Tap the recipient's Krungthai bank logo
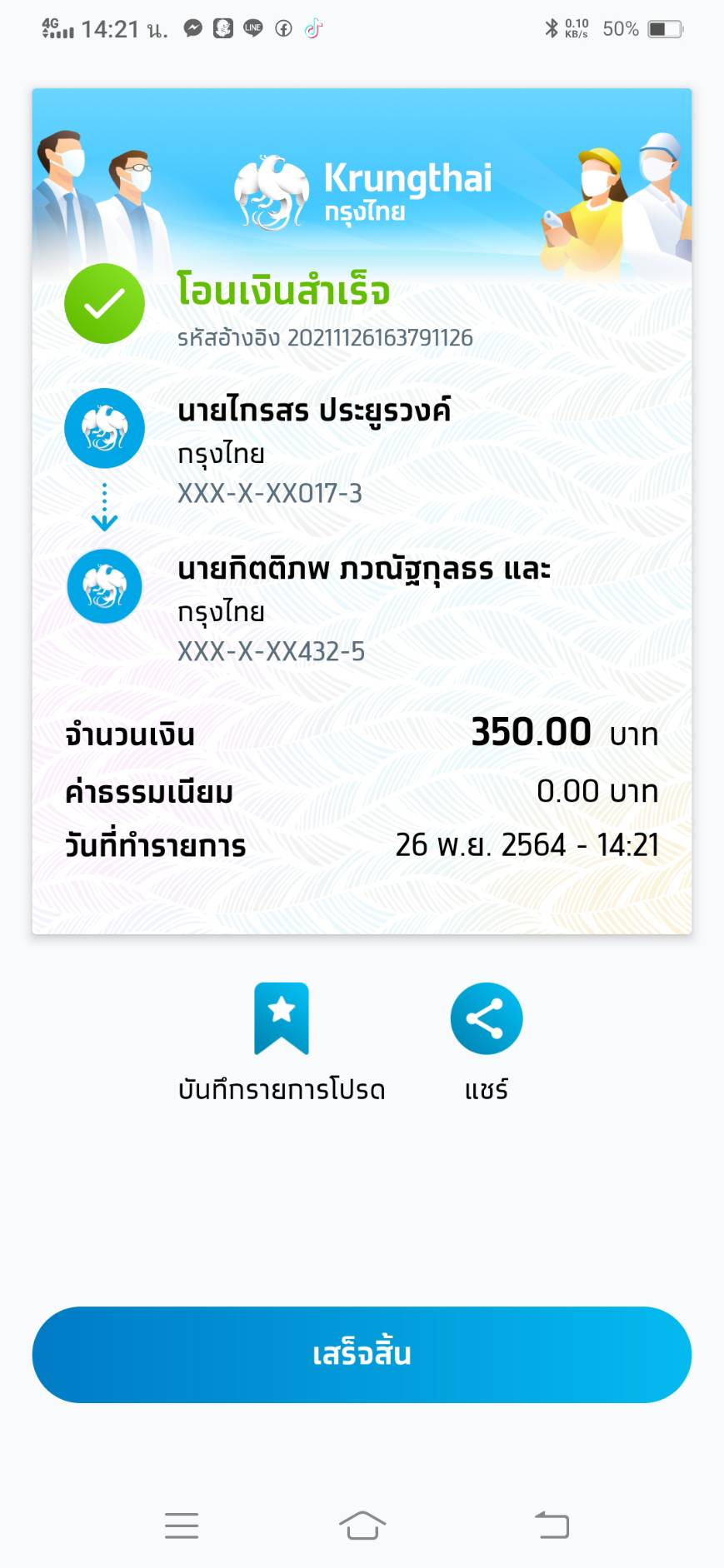Image resolution: width=724 pixels, height=1568 pixels. click(x=104, y=586)
